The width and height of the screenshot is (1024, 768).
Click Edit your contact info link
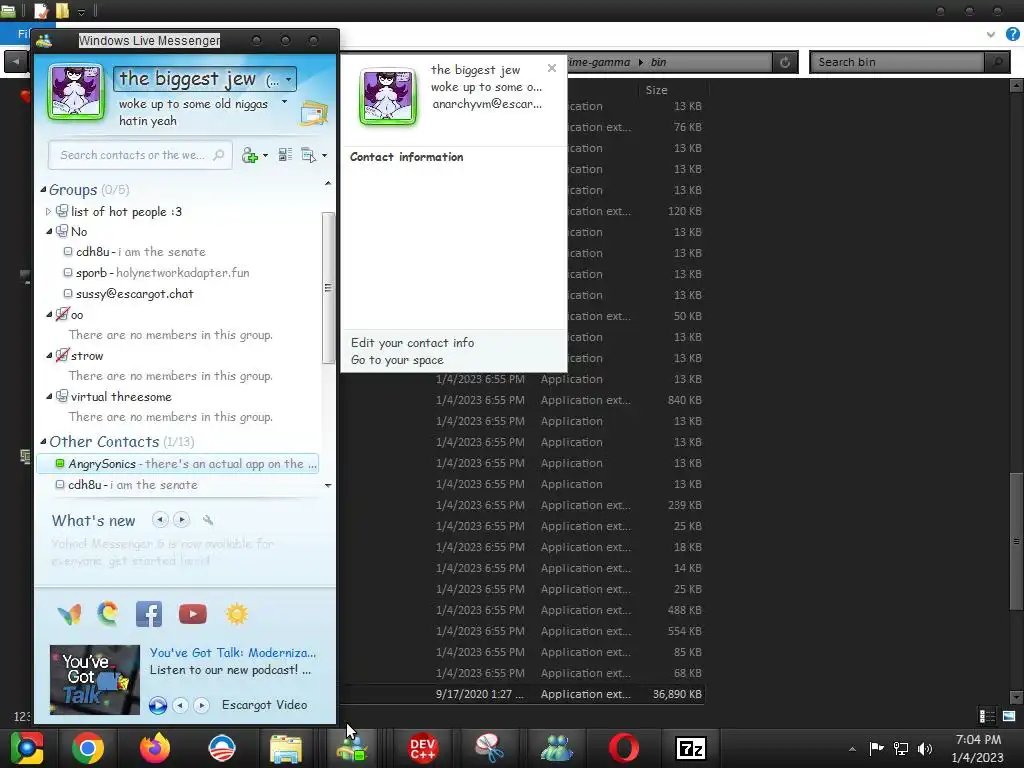point(412,343)
